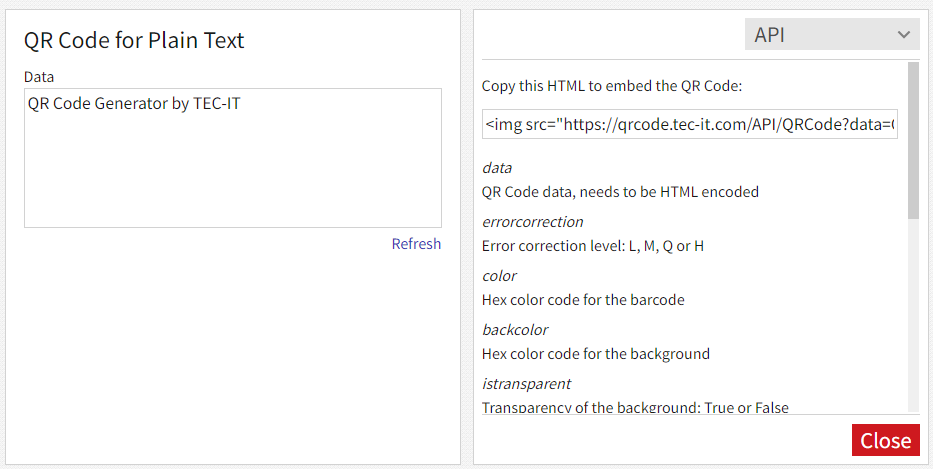Click the 'Hex color code for the barcode' text
The image size is (933, 469).
(583, 300)
